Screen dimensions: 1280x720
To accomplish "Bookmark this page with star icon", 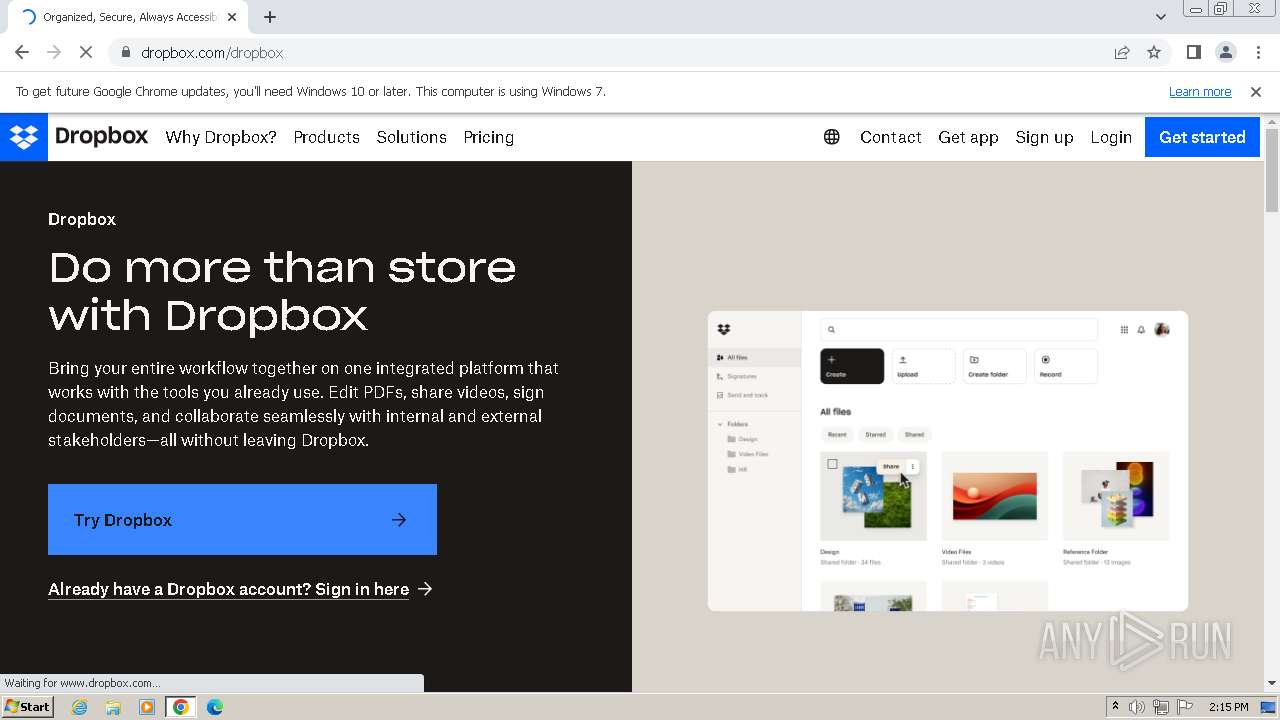I will tap(1154, 53).
